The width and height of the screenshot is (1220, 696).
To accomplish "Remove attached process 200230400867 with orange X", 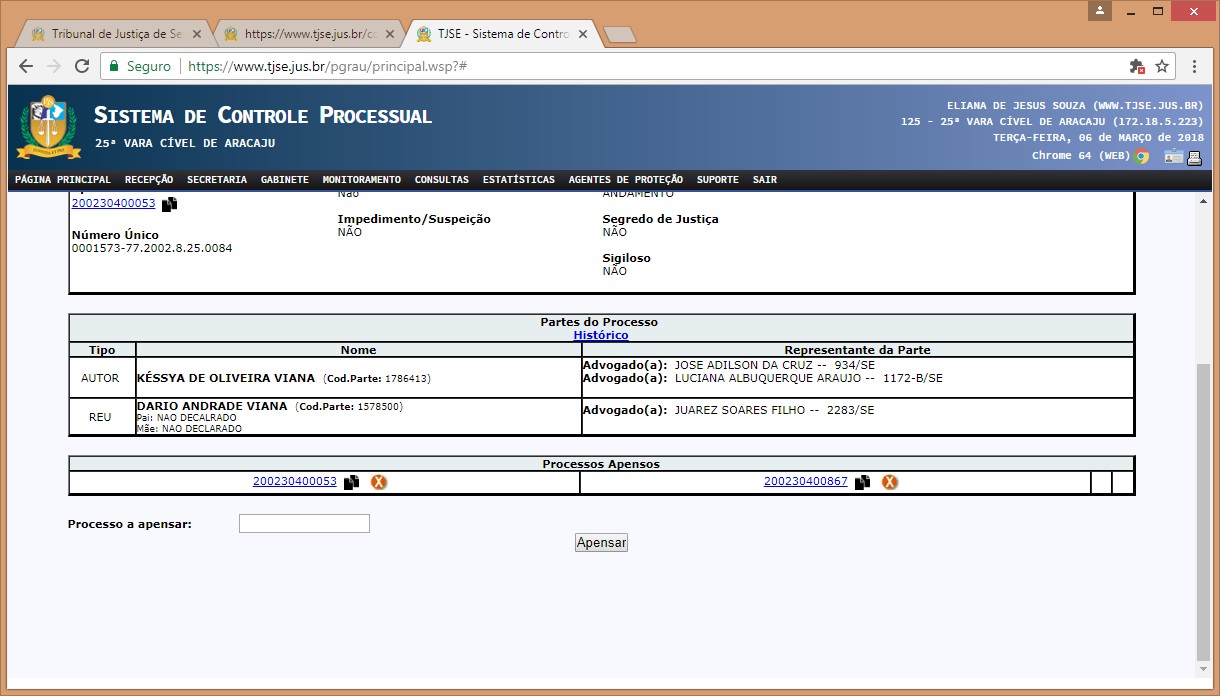I will [x=889, y=482].
